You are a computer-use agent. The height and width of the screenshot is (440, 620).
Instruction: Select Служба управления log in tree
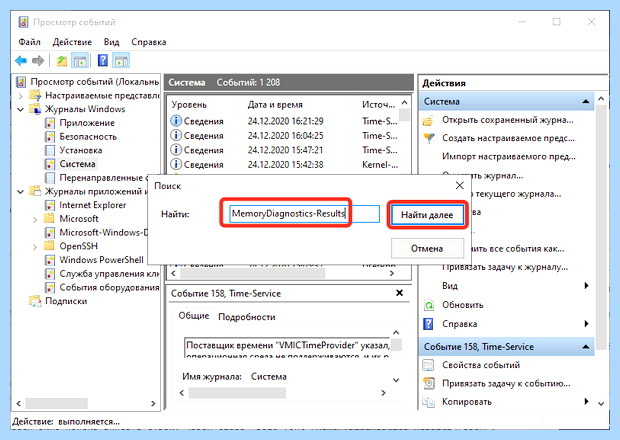point(109,274)
